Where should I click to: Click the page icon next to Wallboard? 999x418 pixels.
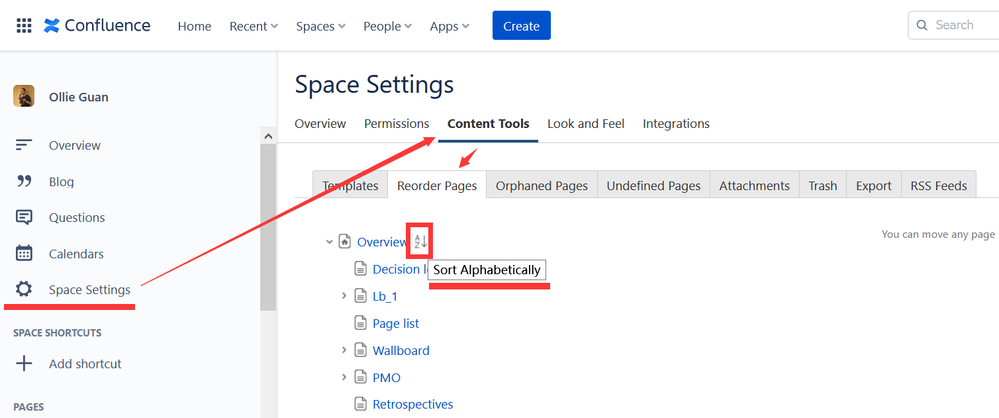[x=361, y=350]
